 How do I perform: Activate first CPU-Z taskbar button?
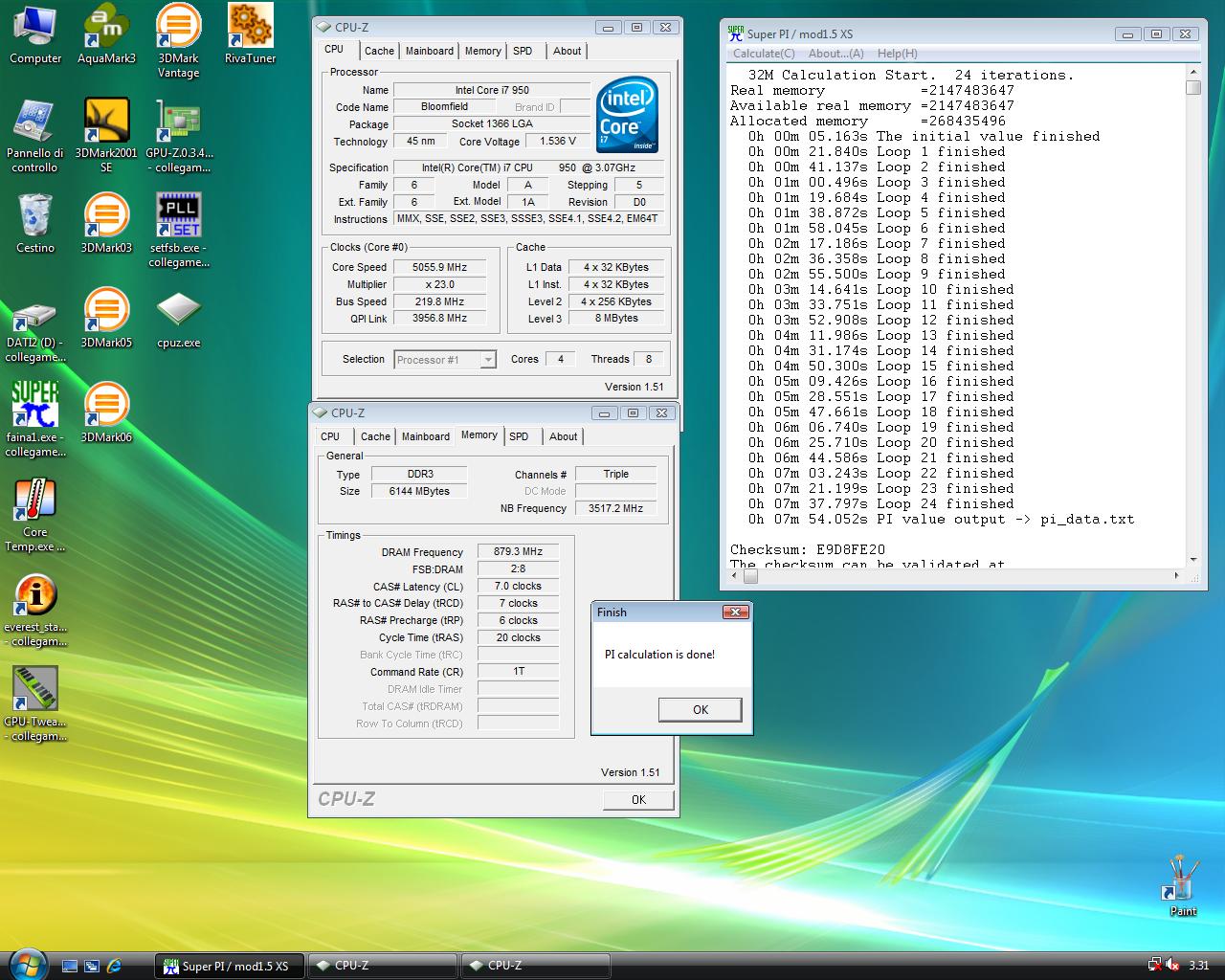coord(381,966)
